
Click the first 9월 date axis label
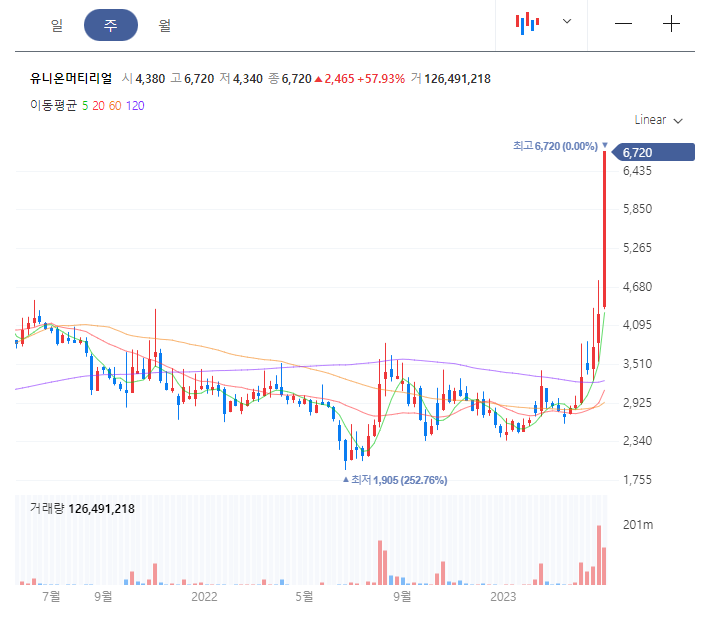[x=103, y=596]
